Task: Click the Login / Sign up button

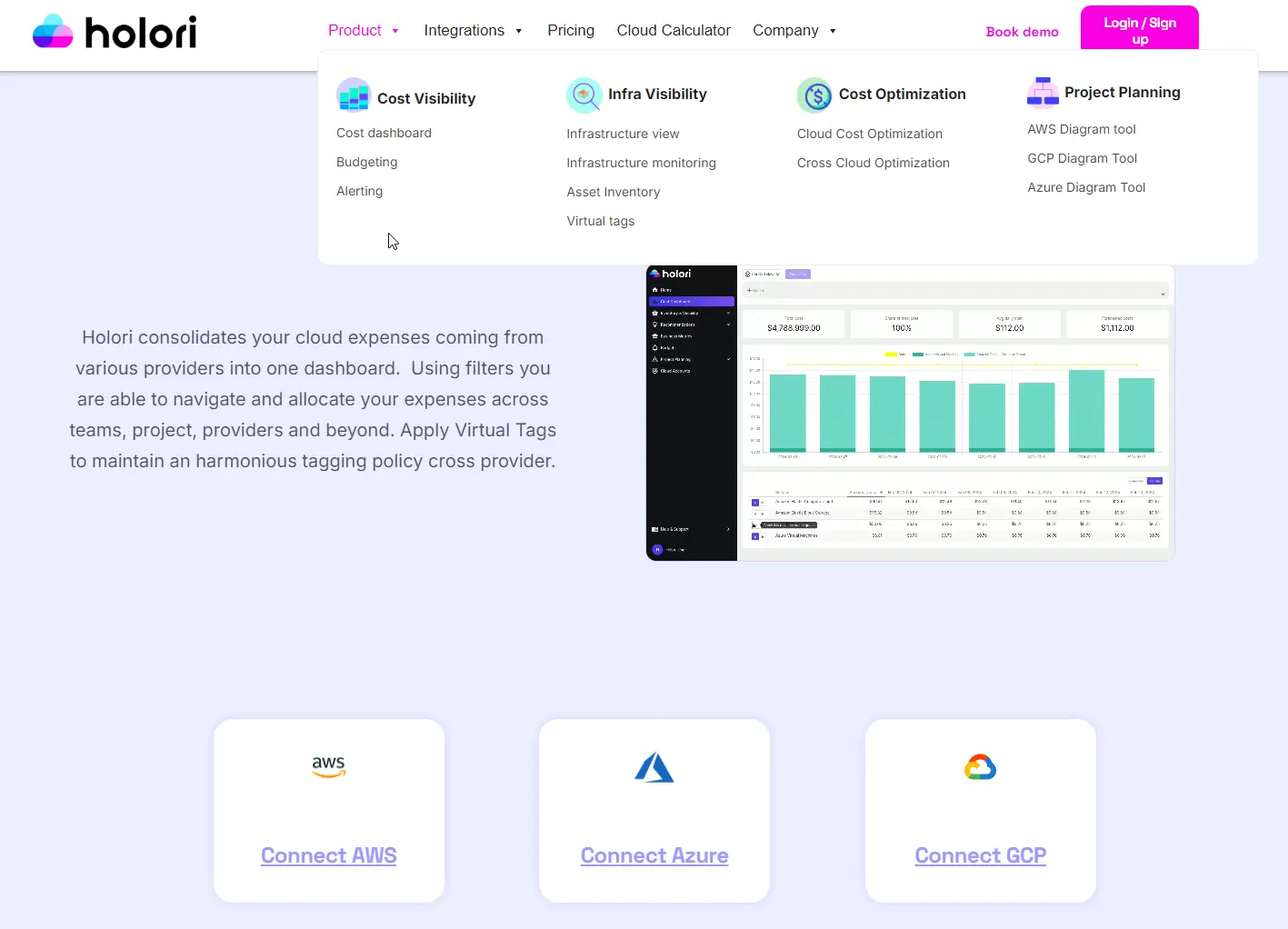Action: coord(1140,30)
